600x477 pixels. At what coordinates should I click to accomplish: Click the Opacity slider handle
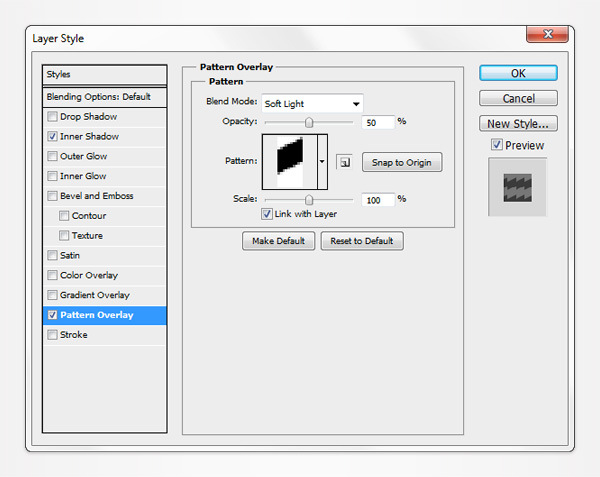click(309, 122)
